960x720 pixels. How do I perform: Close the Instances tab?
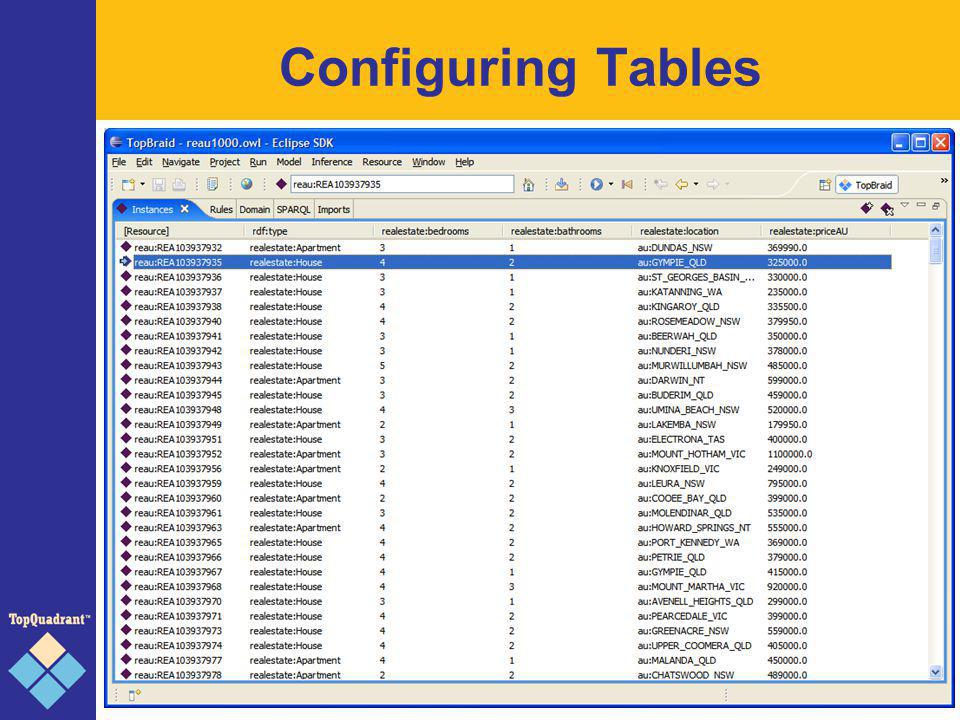pyautogui.click(x=184, y=209)
